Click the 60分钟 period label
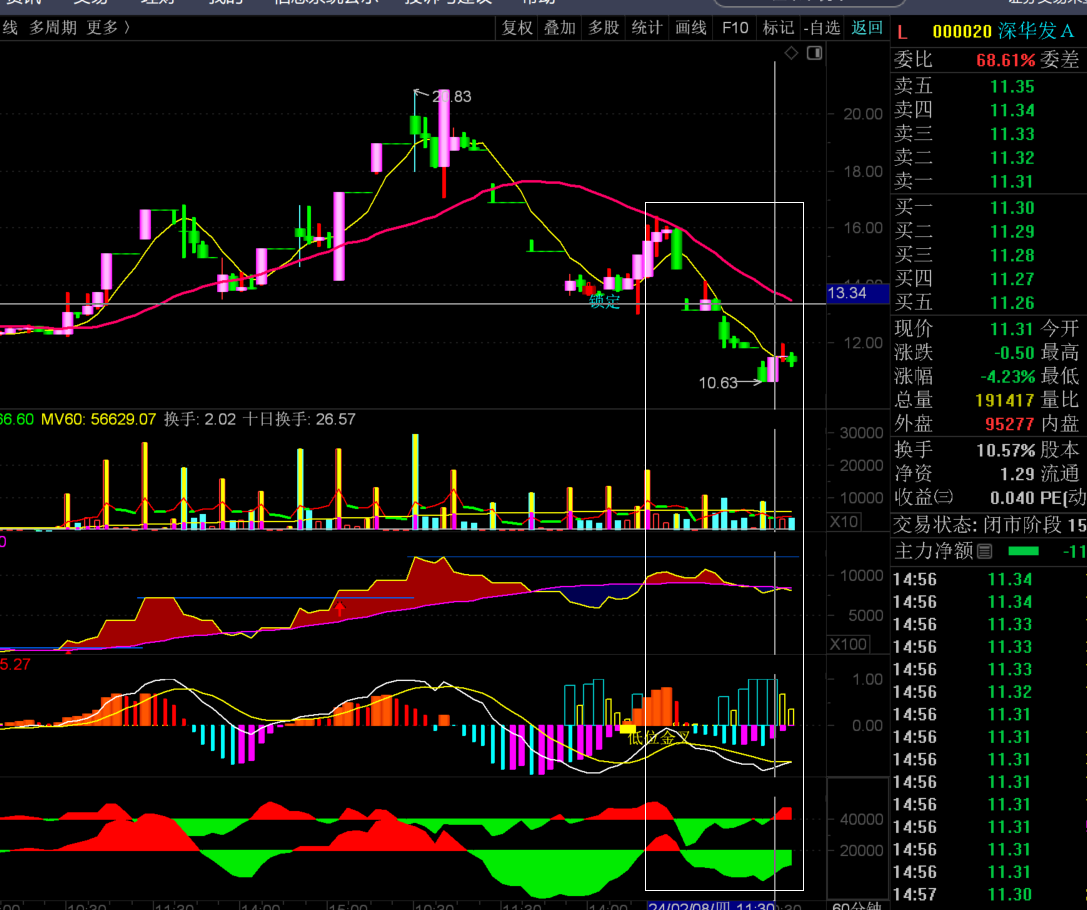This screenshot has height=910, width=1087. [857, 906]
